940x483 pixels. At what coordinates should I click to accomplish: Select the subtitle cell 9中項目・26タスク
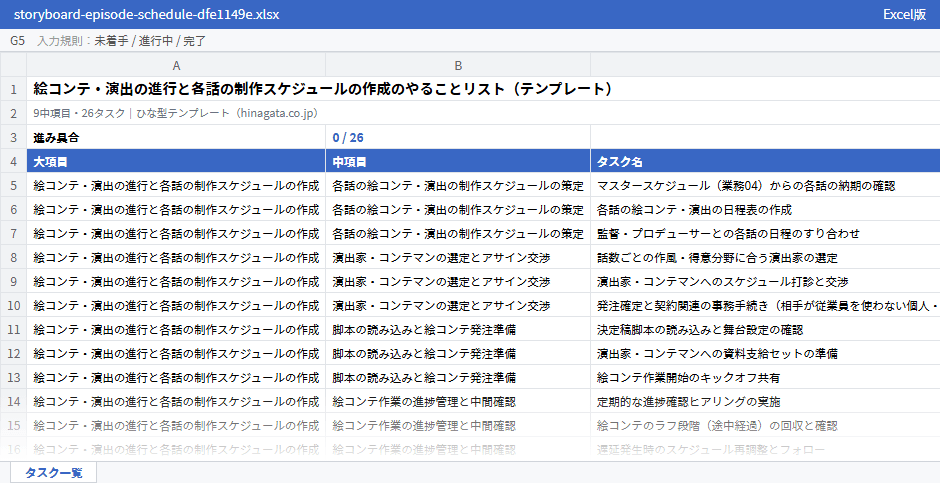coord(483,113)
